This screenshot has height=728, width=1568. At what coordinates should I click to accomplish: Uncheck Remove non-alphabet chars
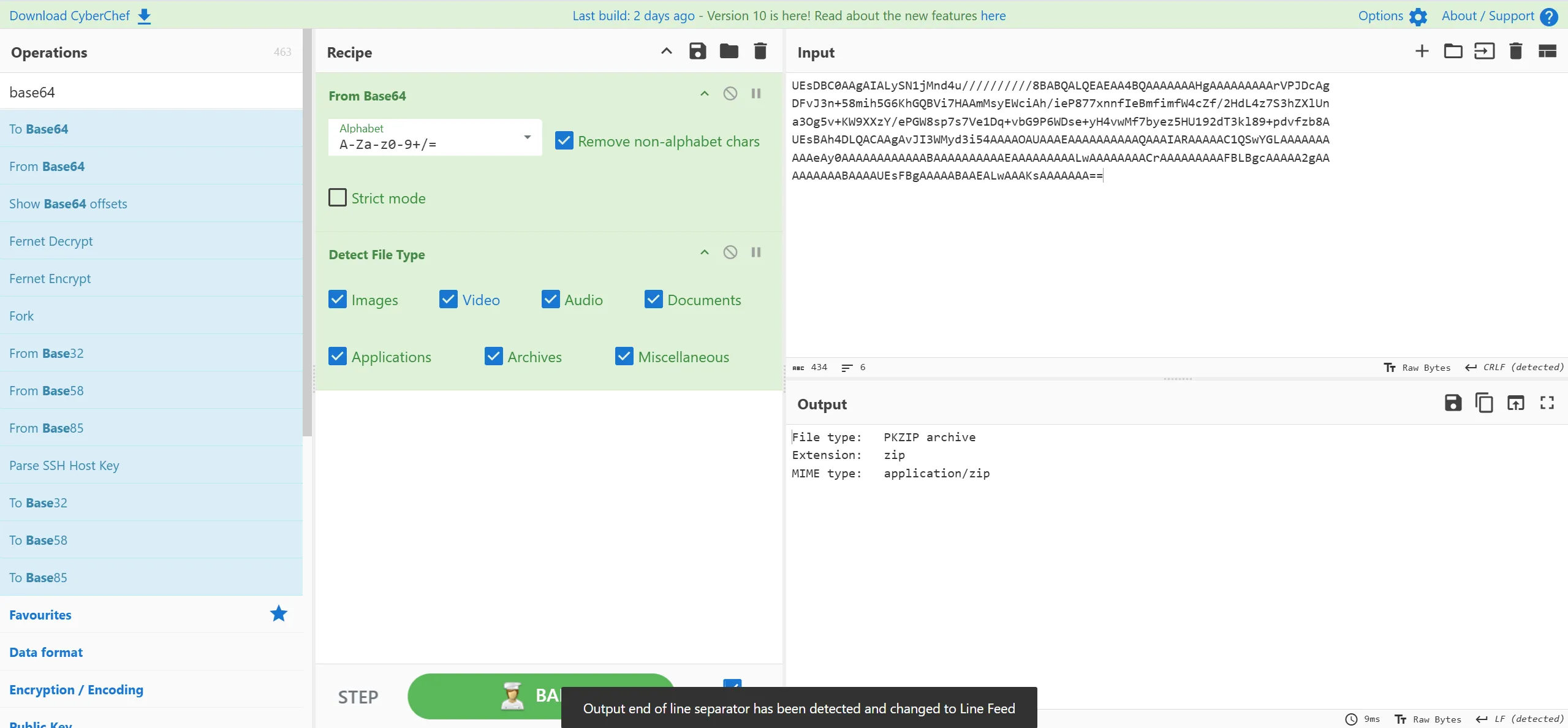point(564,141)
